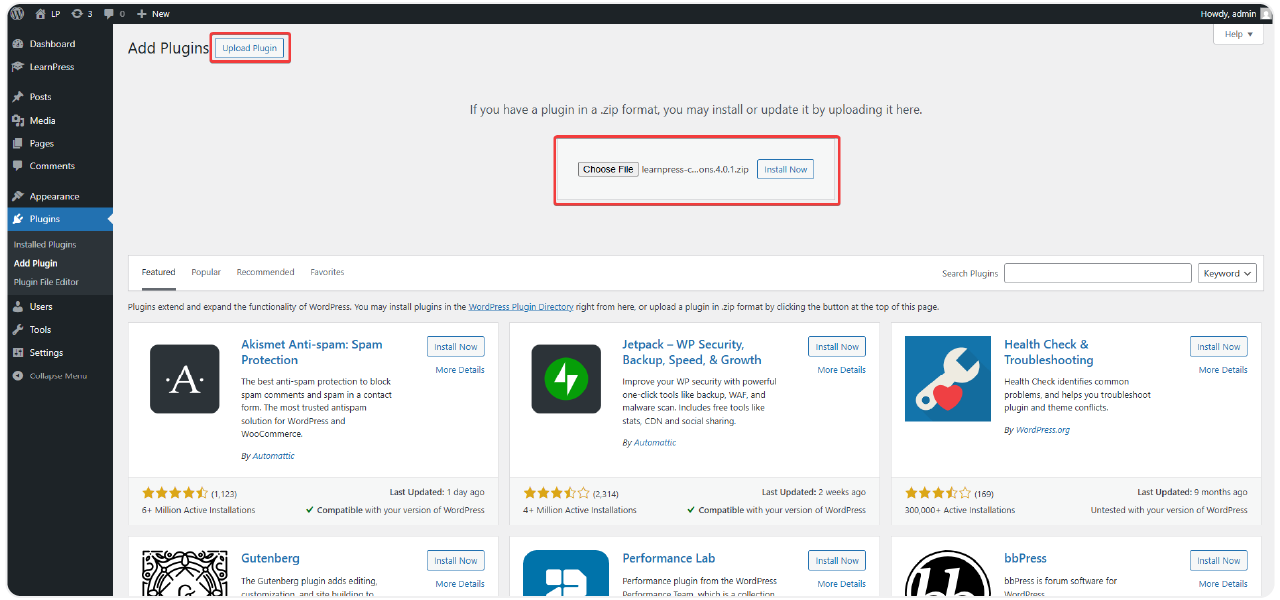The width and height of the screenshot is (1280, 600).
Task: Click the Media icon in sidebar
Action: pos(18,120)
